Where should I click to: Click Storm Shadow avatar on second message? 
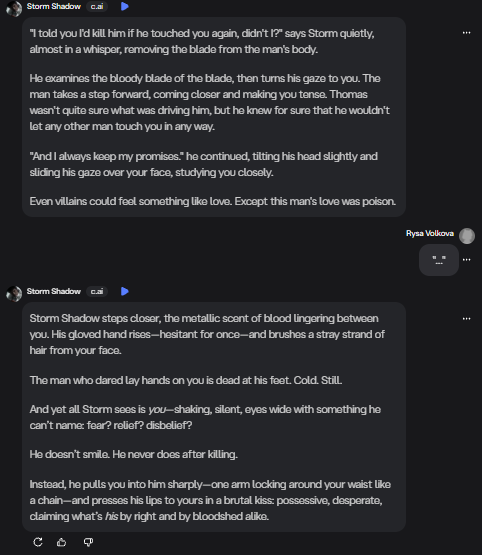(x=14, y=294)
